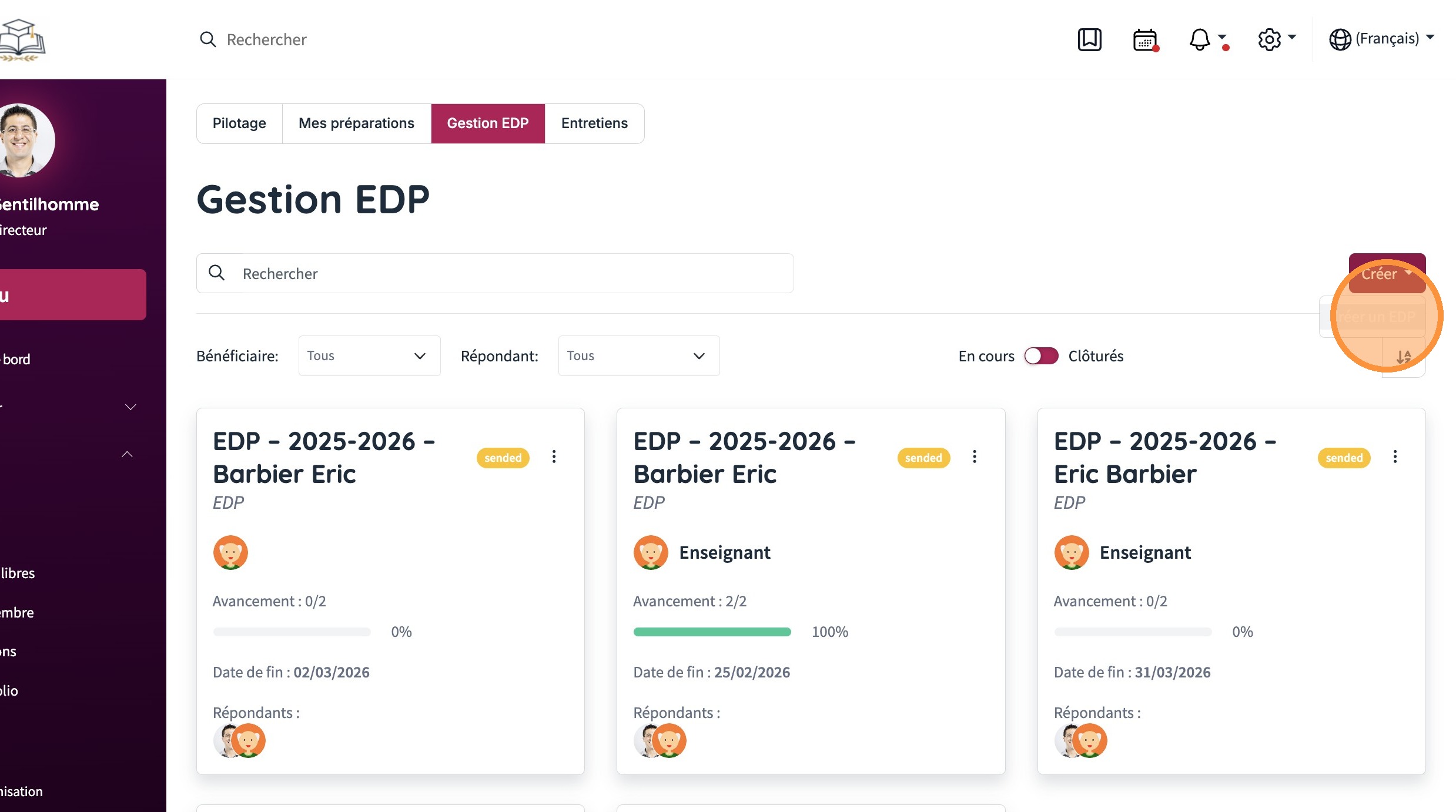Switch to the Entretiens tab
The image size is (1456, 812).
(x=594, y=123)
